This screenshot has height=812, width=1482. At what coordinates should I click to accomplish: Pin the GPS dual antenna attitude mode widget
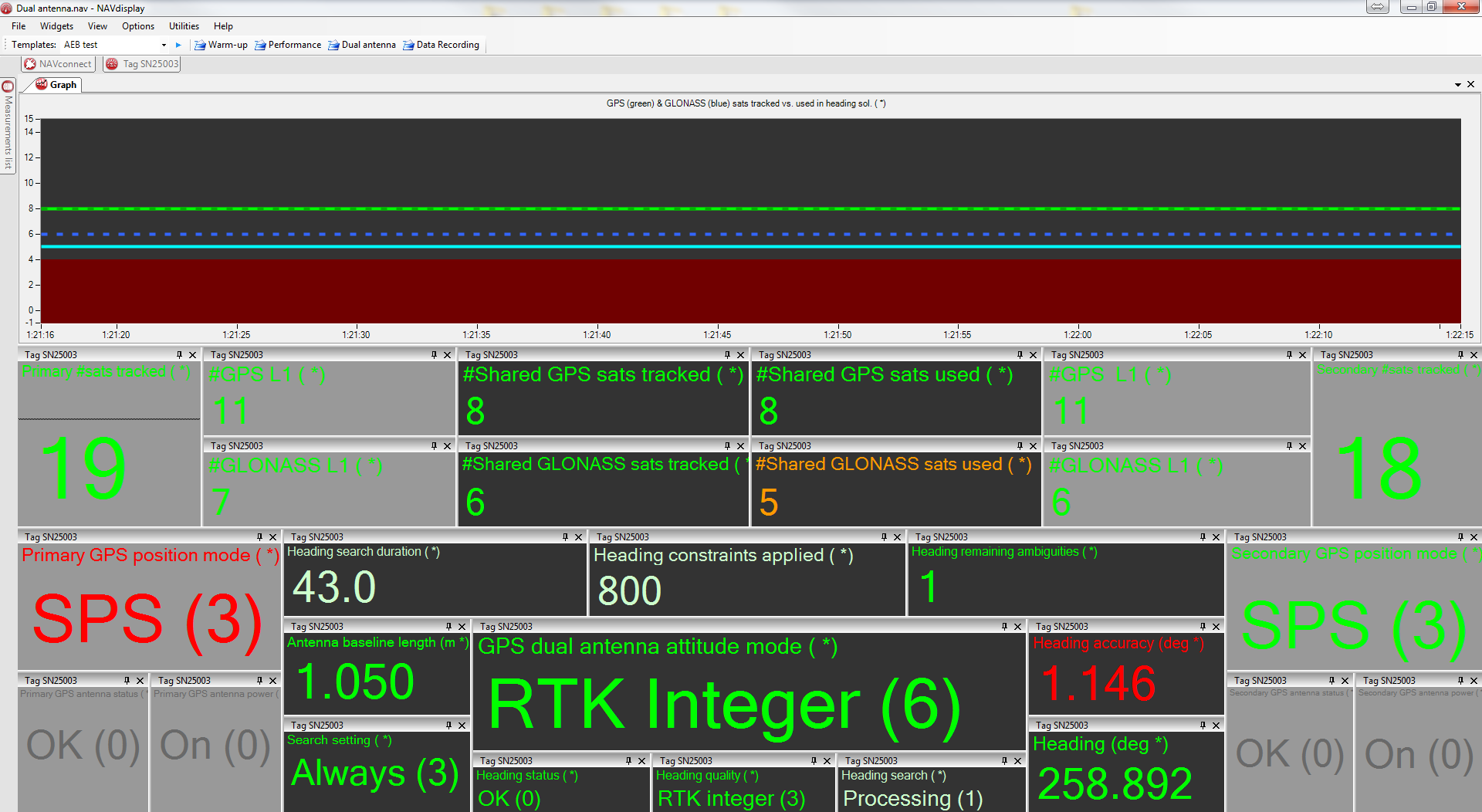tap(1004, 627)
